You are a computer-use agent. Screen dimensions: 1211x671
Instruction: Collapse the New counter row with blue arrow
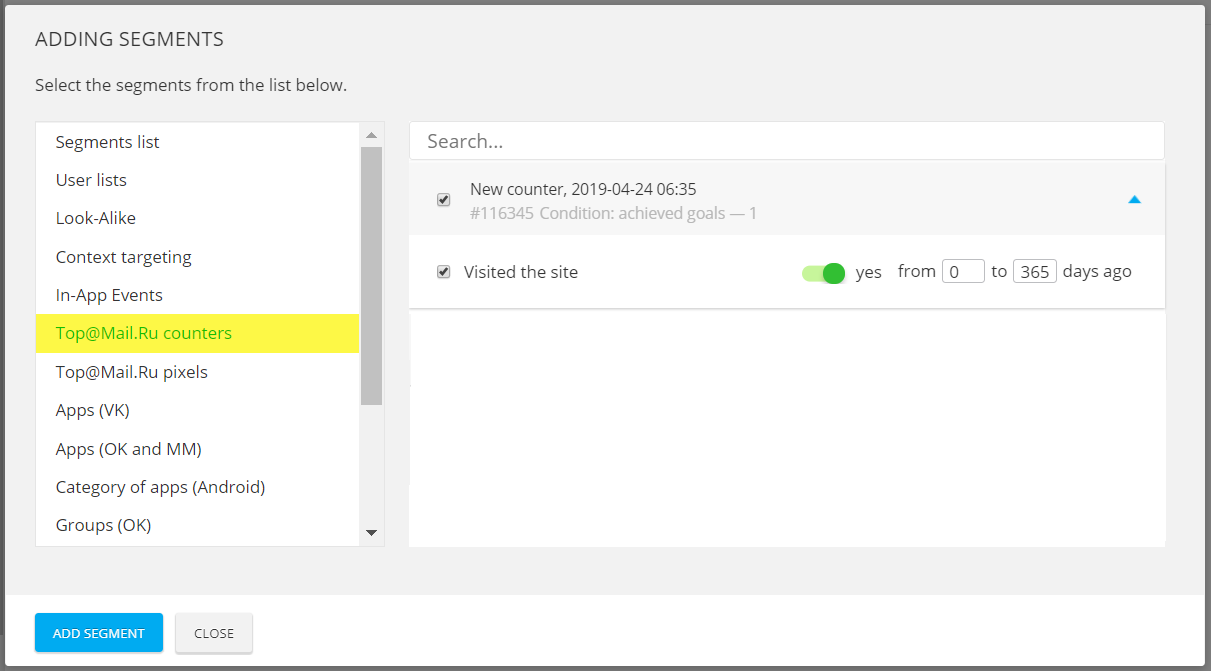tap(1133, 200)
